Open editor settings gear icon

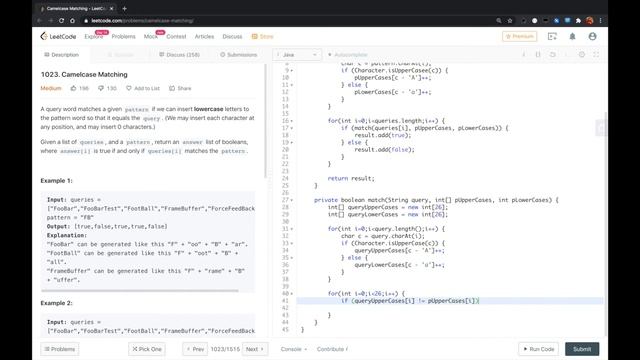coord(582,55)
